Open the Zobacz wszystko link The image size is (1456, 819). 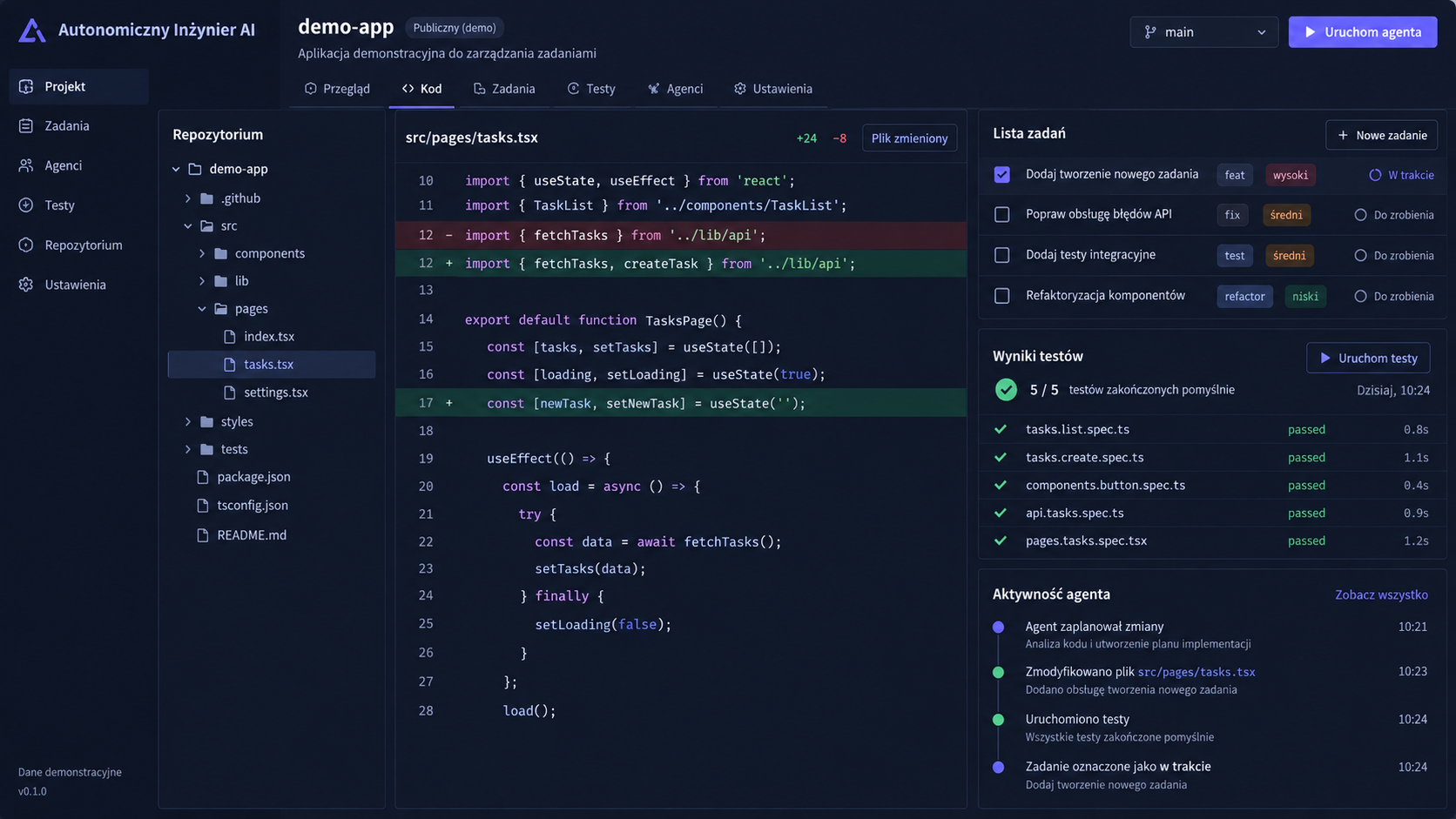tap(1381, 594)
